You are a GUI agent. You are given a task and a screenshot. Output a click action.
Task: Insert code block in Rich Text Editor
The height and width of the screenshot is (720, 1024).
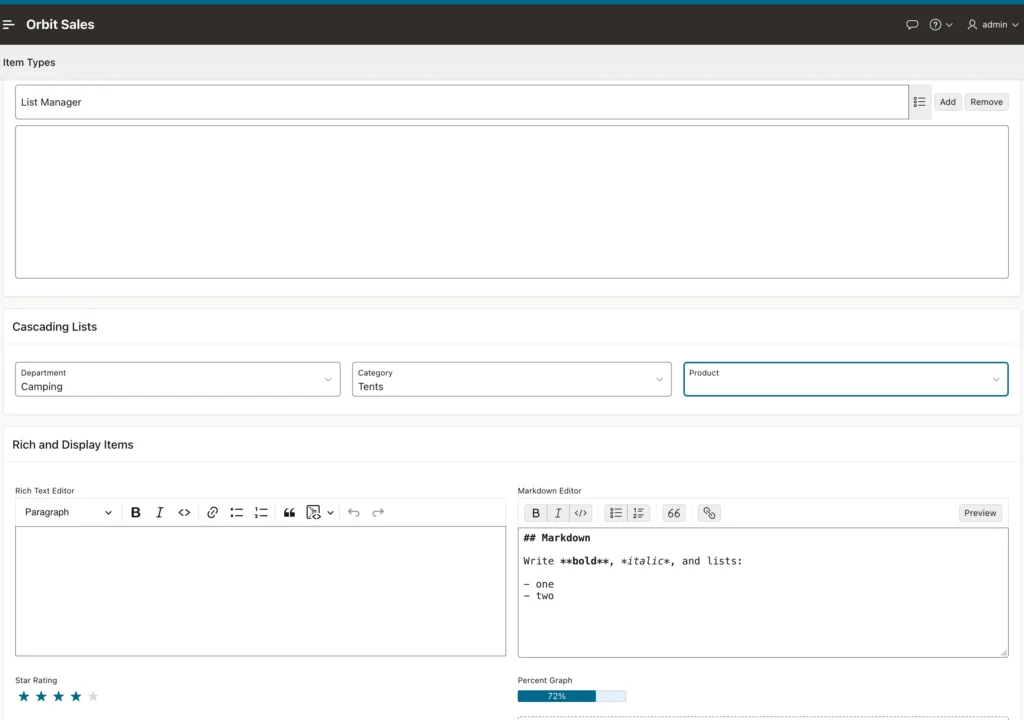click(x=313, y=512)
